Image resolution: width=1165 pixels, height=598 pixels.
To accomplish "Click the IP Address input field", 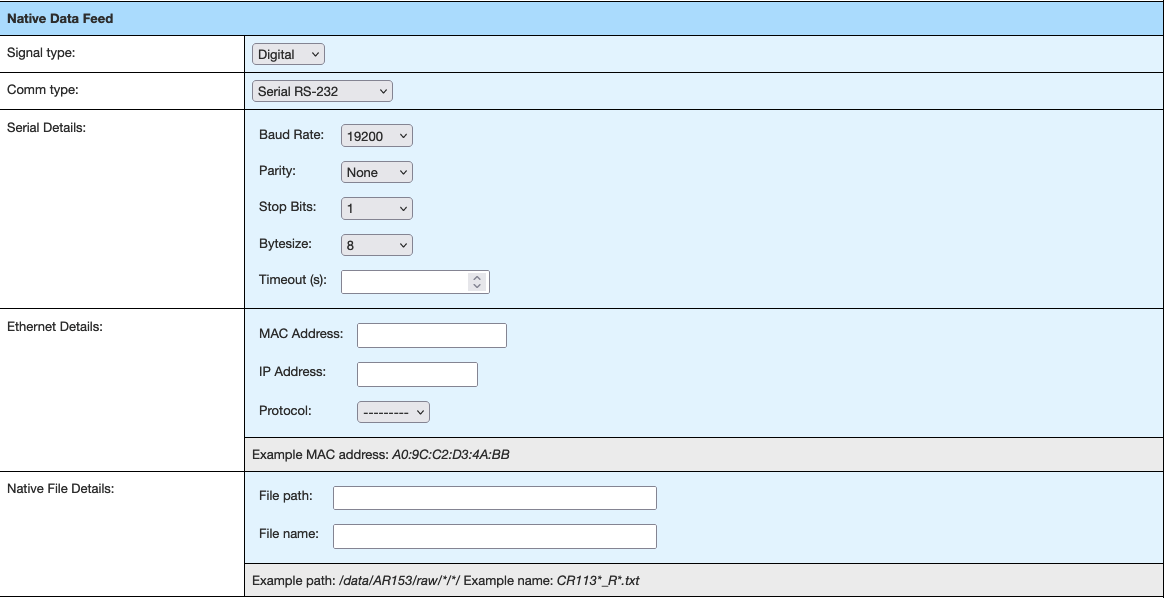I will (x=417, y=373).
